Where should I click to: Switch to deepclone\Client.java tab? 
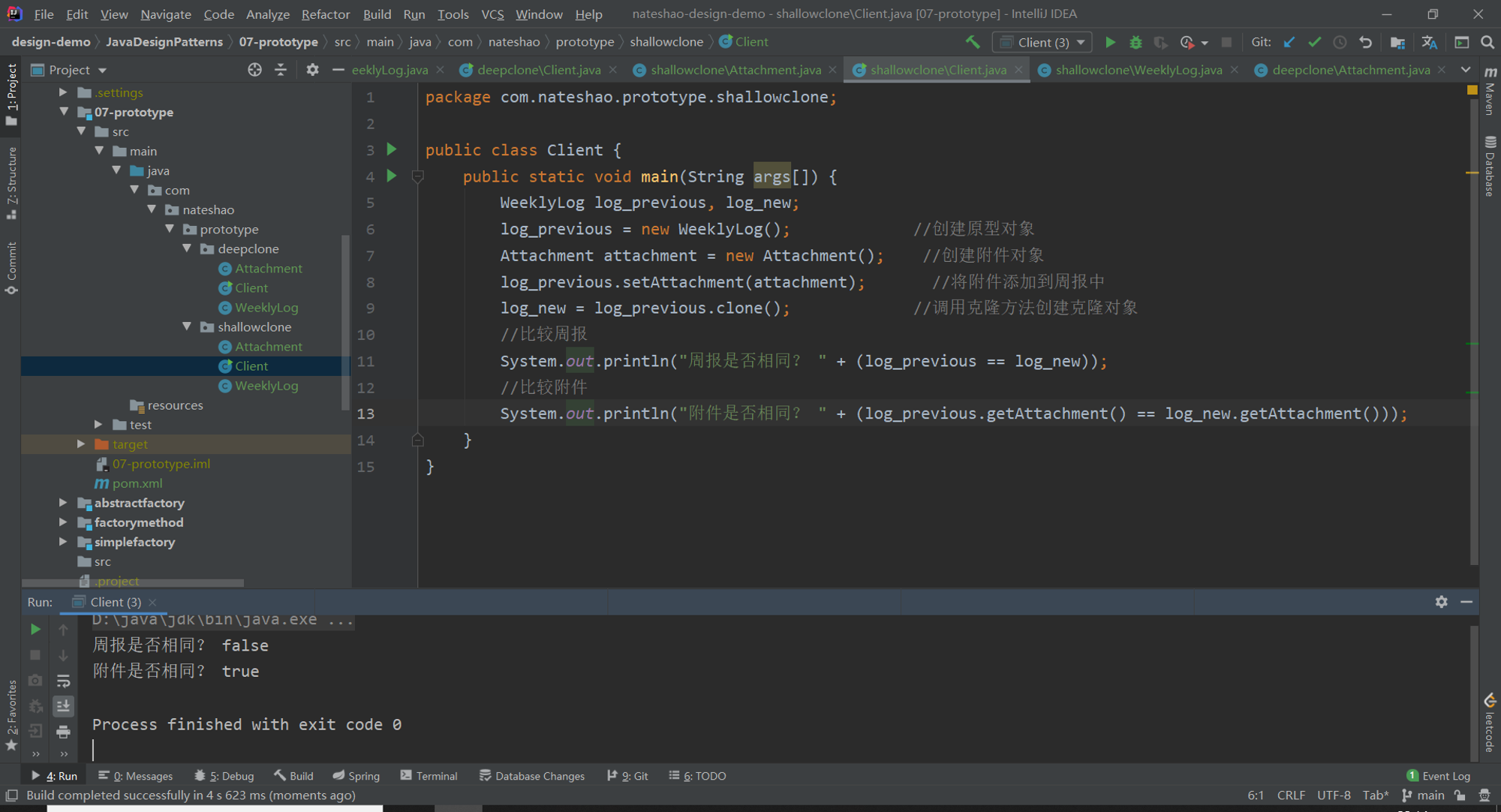tap(538, 70)
